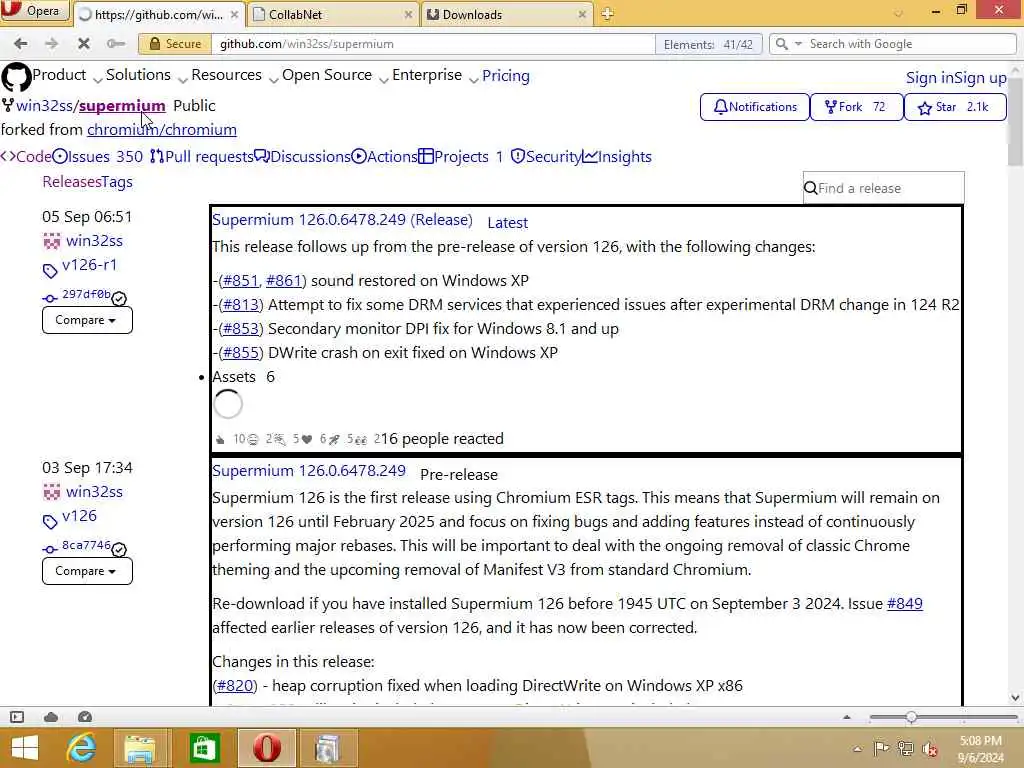This screenshot has width=1024, height=768.
Task: Stop loading the page
Action: [x=84, y=44]
